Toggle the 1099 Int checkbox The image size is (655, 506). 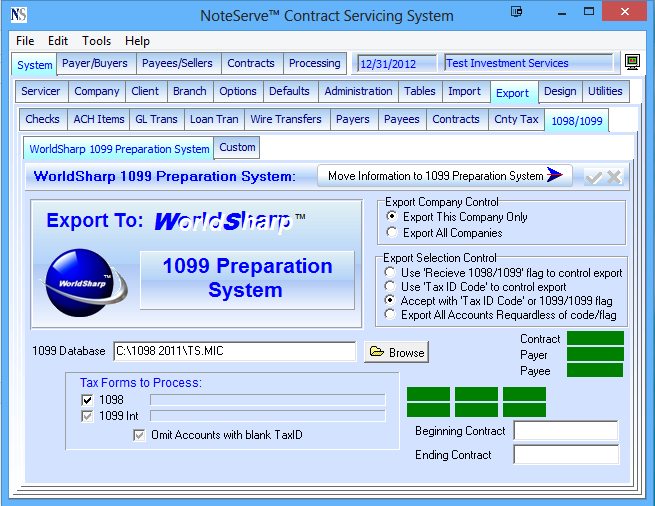coord(87,416)
